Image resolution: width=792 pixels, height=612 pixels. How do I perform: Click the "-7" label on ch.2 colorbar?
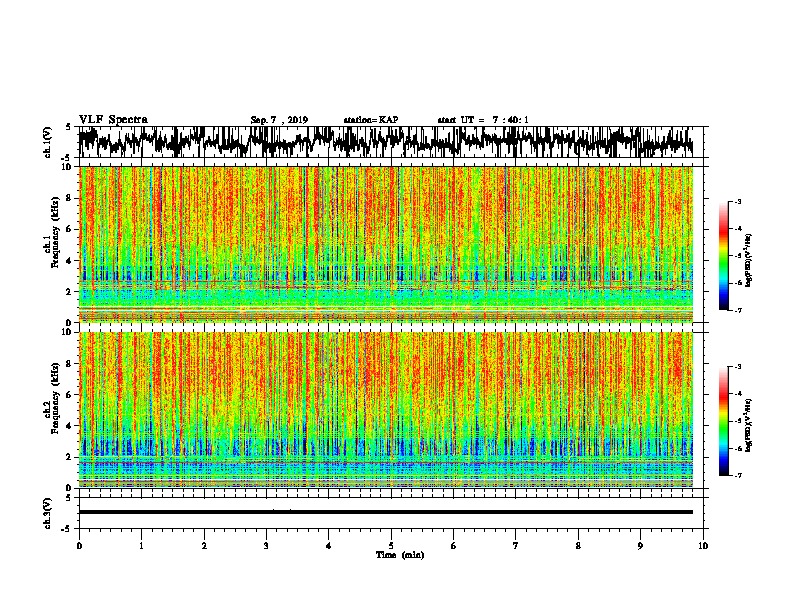pyautogui.click(x=737, y=475)
